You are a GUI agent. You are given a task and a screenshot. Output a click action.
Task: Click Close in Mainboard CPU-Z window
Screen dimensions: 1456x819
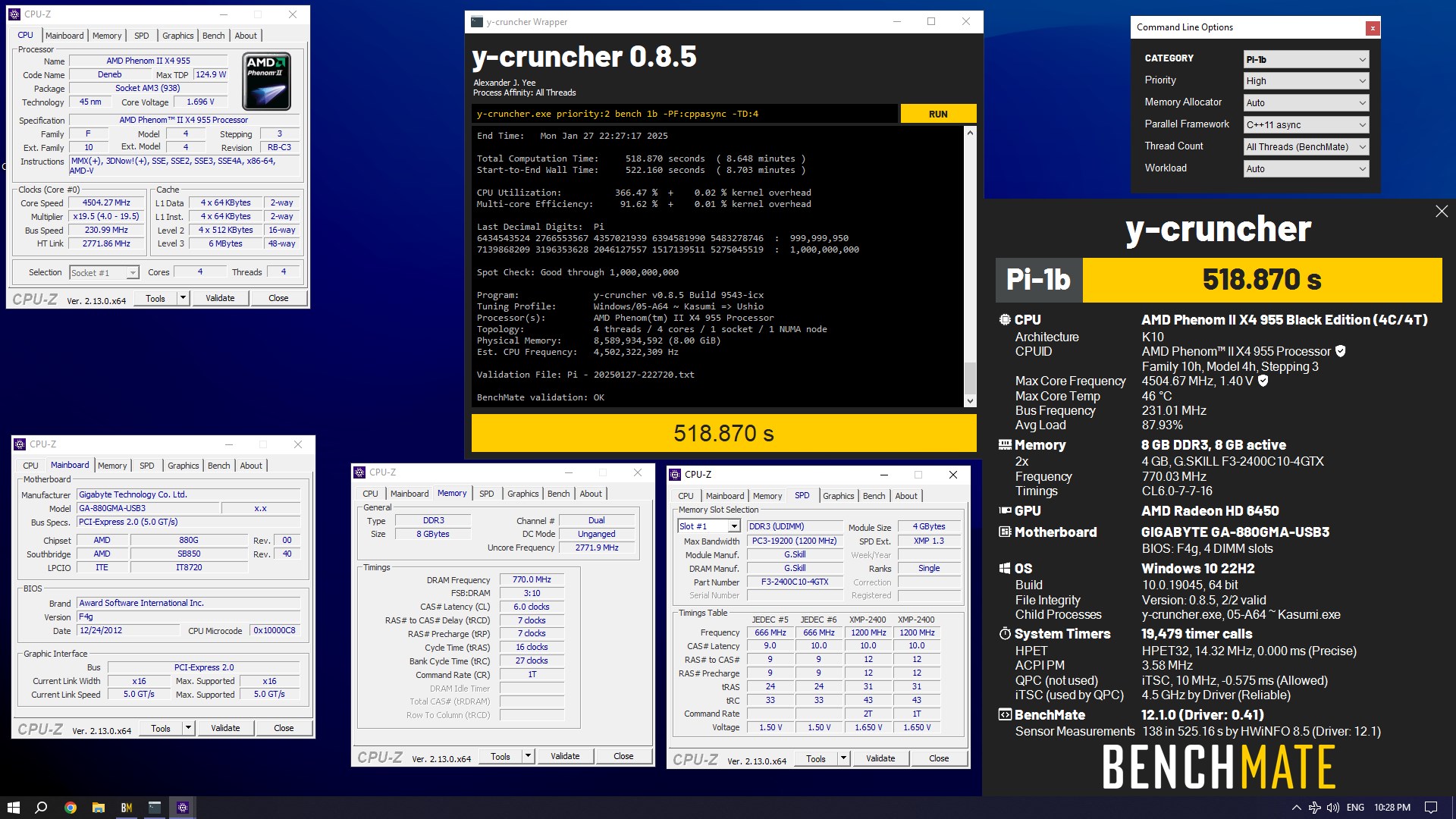click(284, 728)
